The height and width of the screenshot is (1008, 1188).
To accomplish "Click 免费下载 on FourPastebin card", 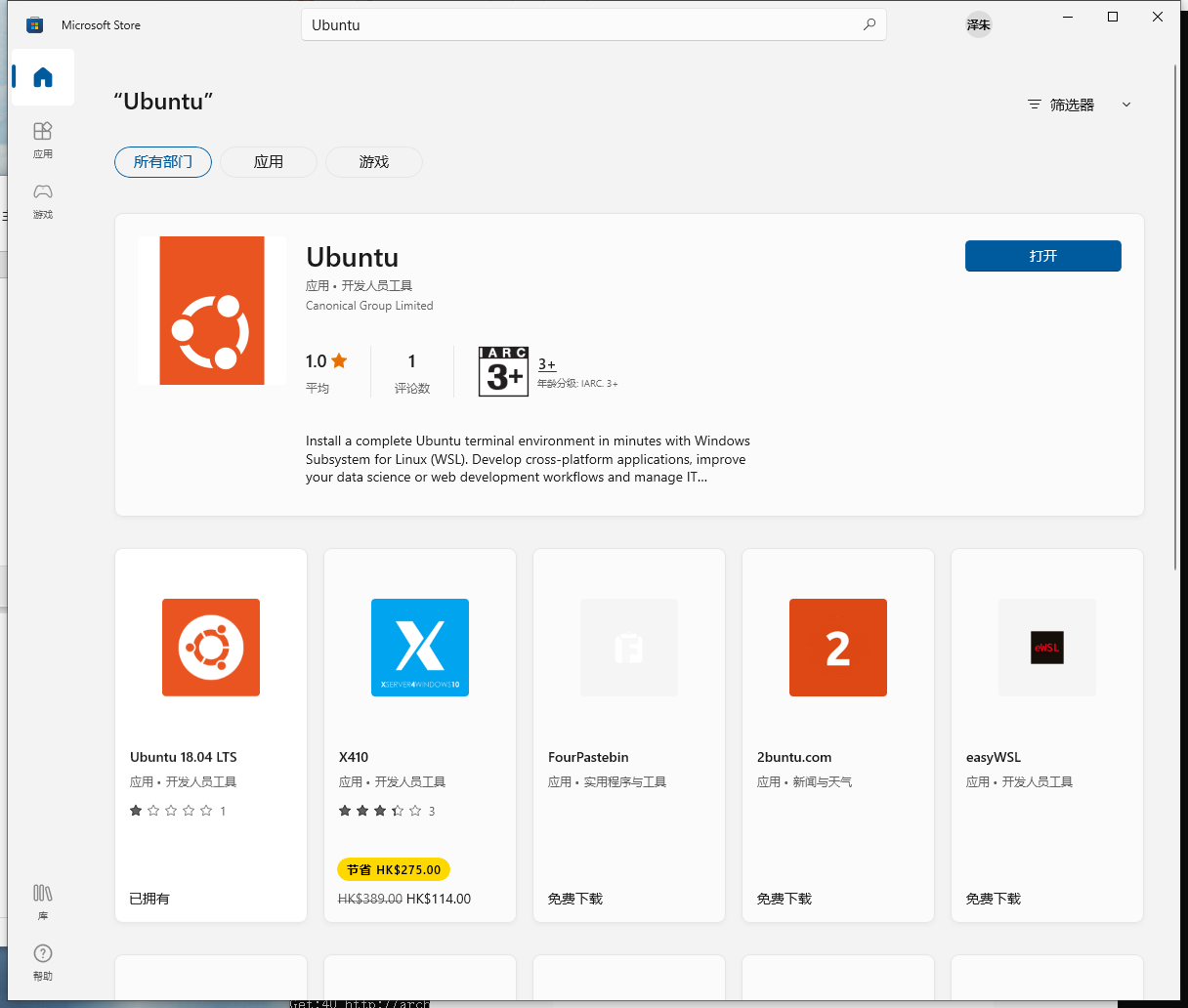I will pyautogui.click(x=575, y=899).
